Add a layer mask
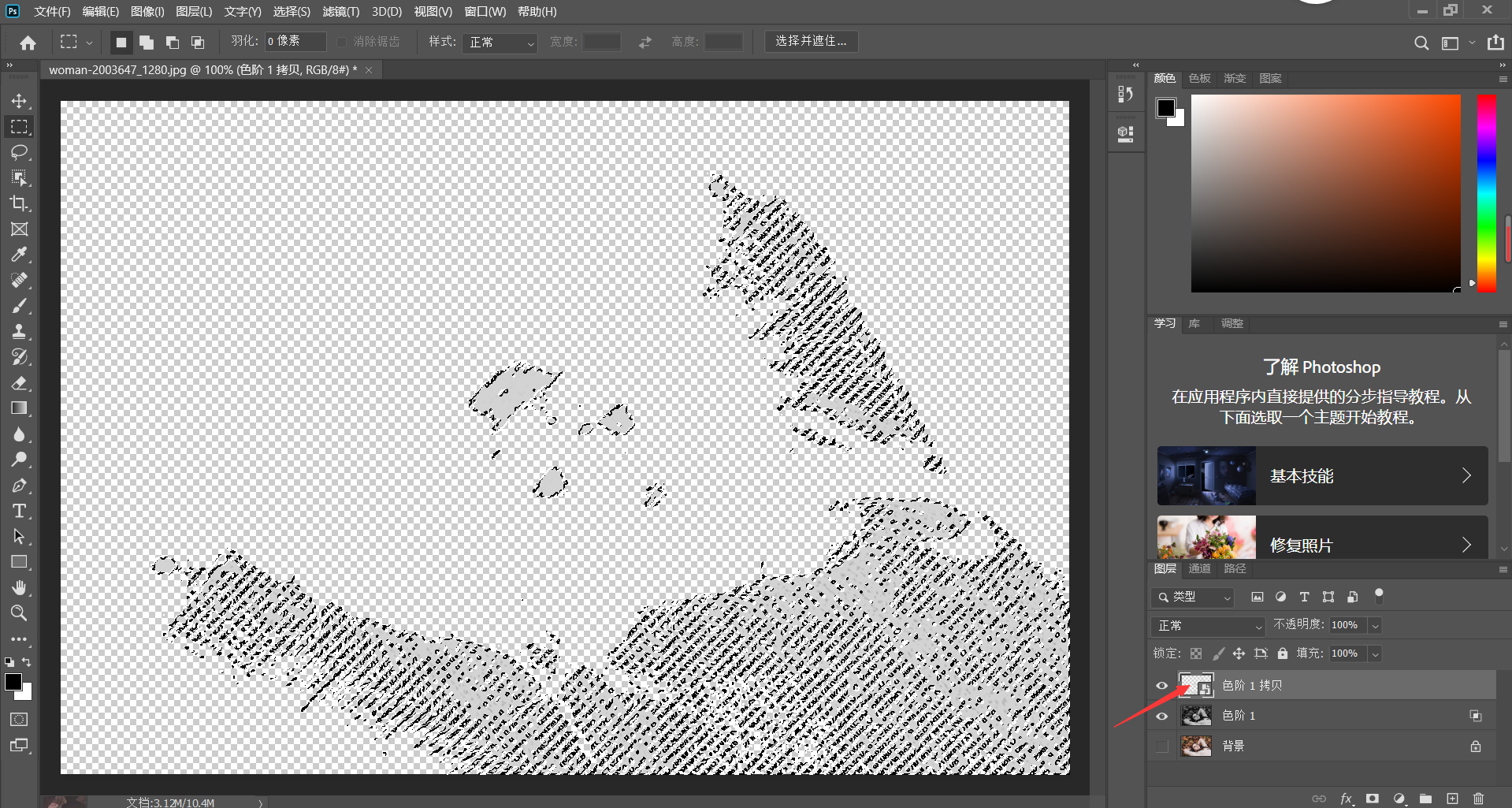The height and width of the screenshot is (808, 1512). [1373, 799]
